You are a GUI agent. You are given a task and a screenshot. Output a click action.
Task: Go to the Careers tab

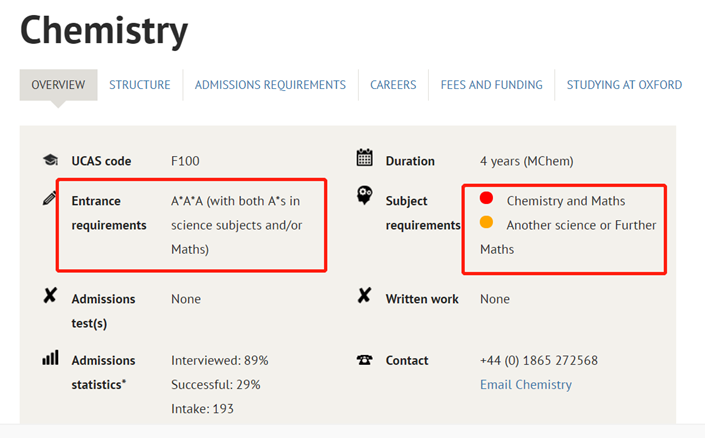393,85
